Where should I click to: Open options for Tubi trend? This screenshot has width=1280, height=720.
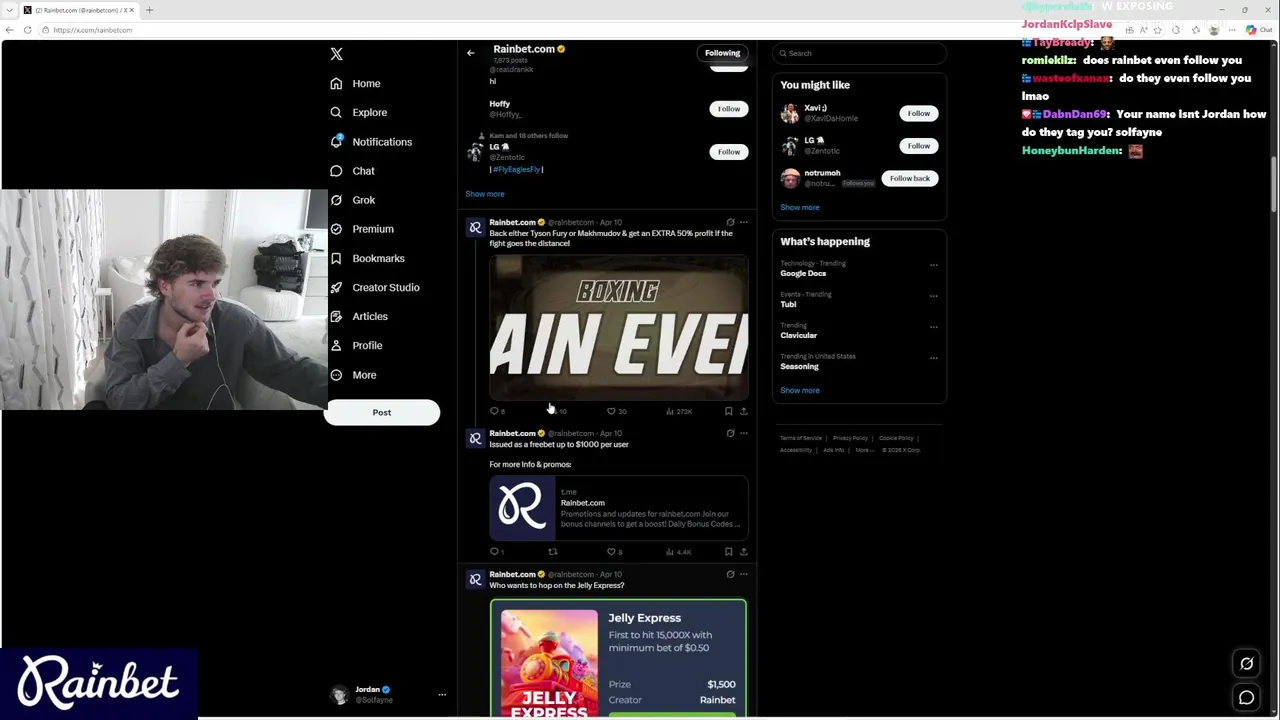pyautogui.click(x=933, y=296)
